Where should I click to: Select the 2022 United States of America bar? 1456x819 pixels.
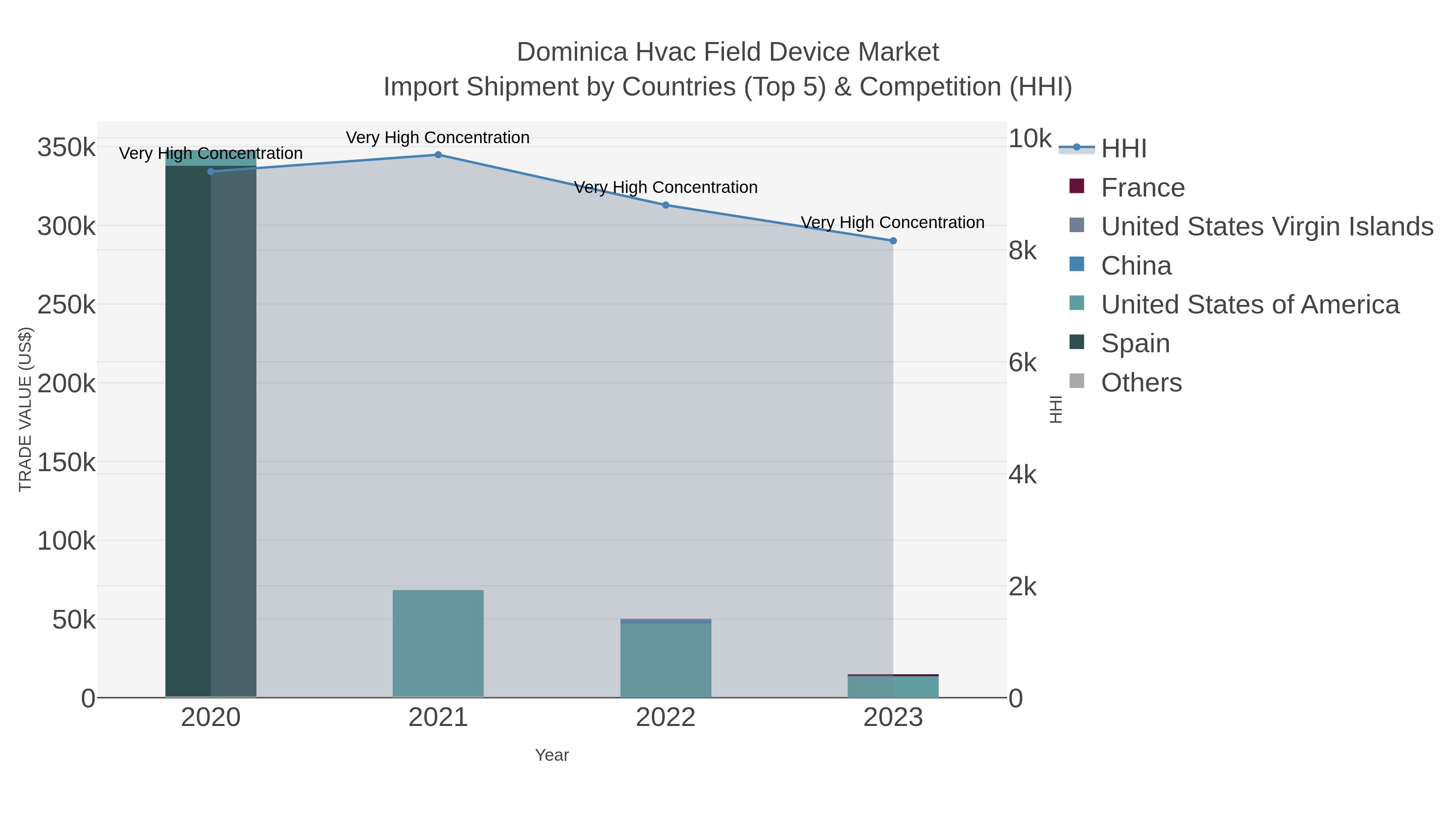pyautogui.click(x=666, y=660)
